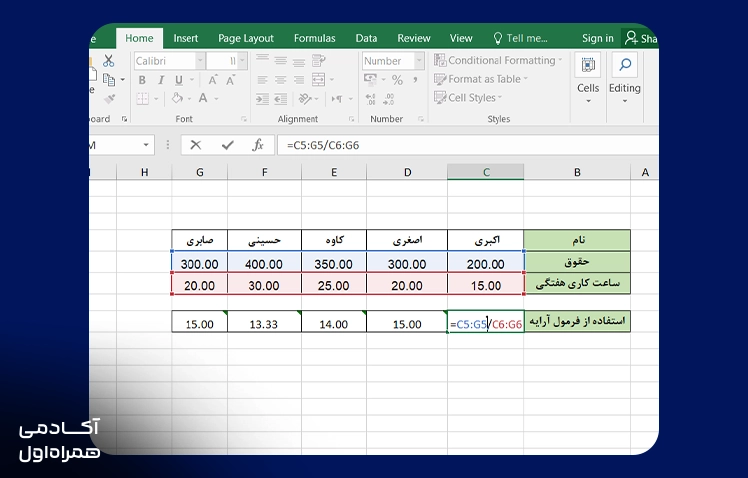Apply Bottom Align to cells
The height and width of the screenshot is (478, 748).
pyautogui.click(x=299, y=61)
